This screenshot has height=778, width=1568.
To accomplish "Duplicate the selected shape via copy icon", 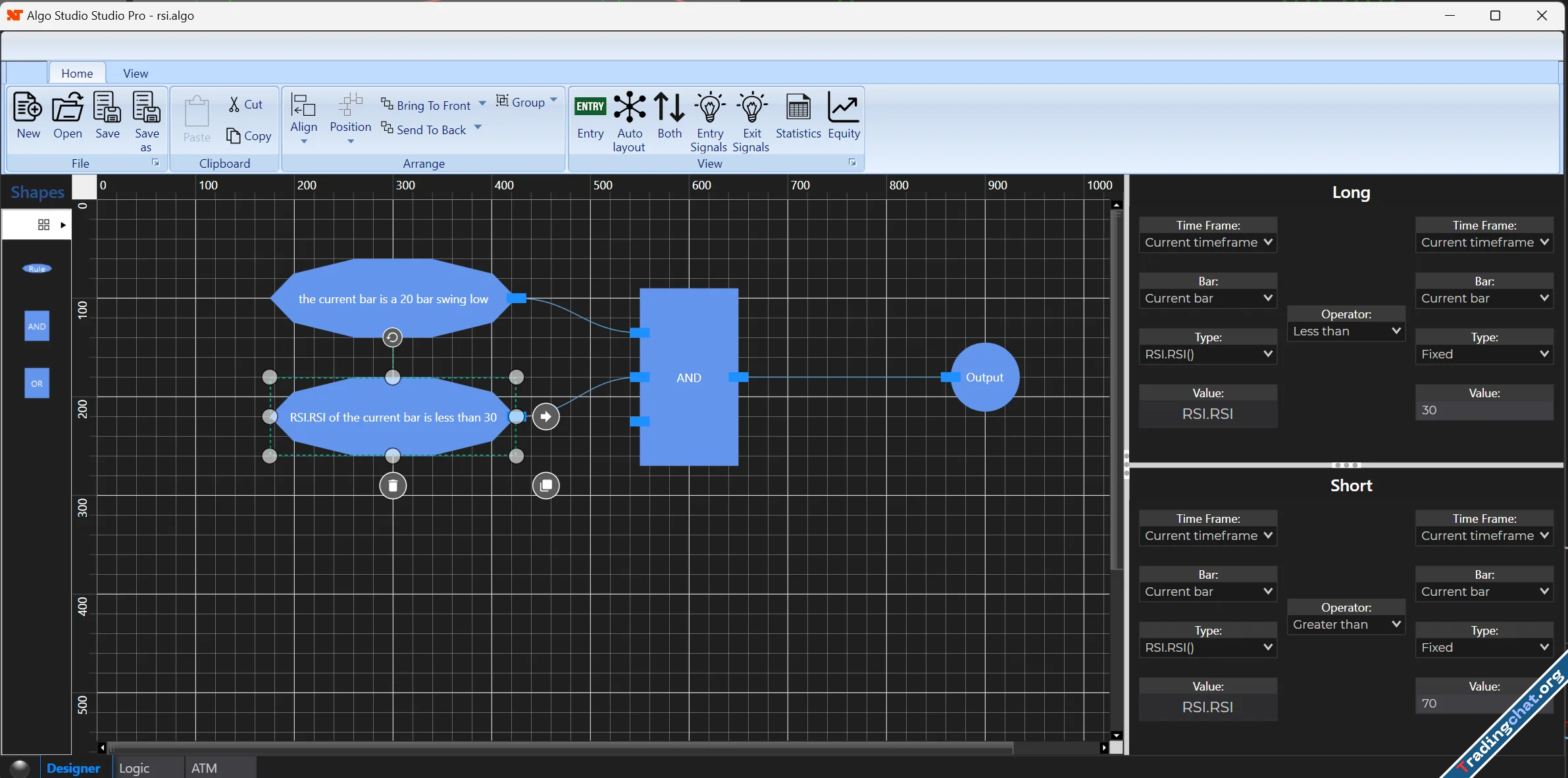I will [x=545, y=486].
